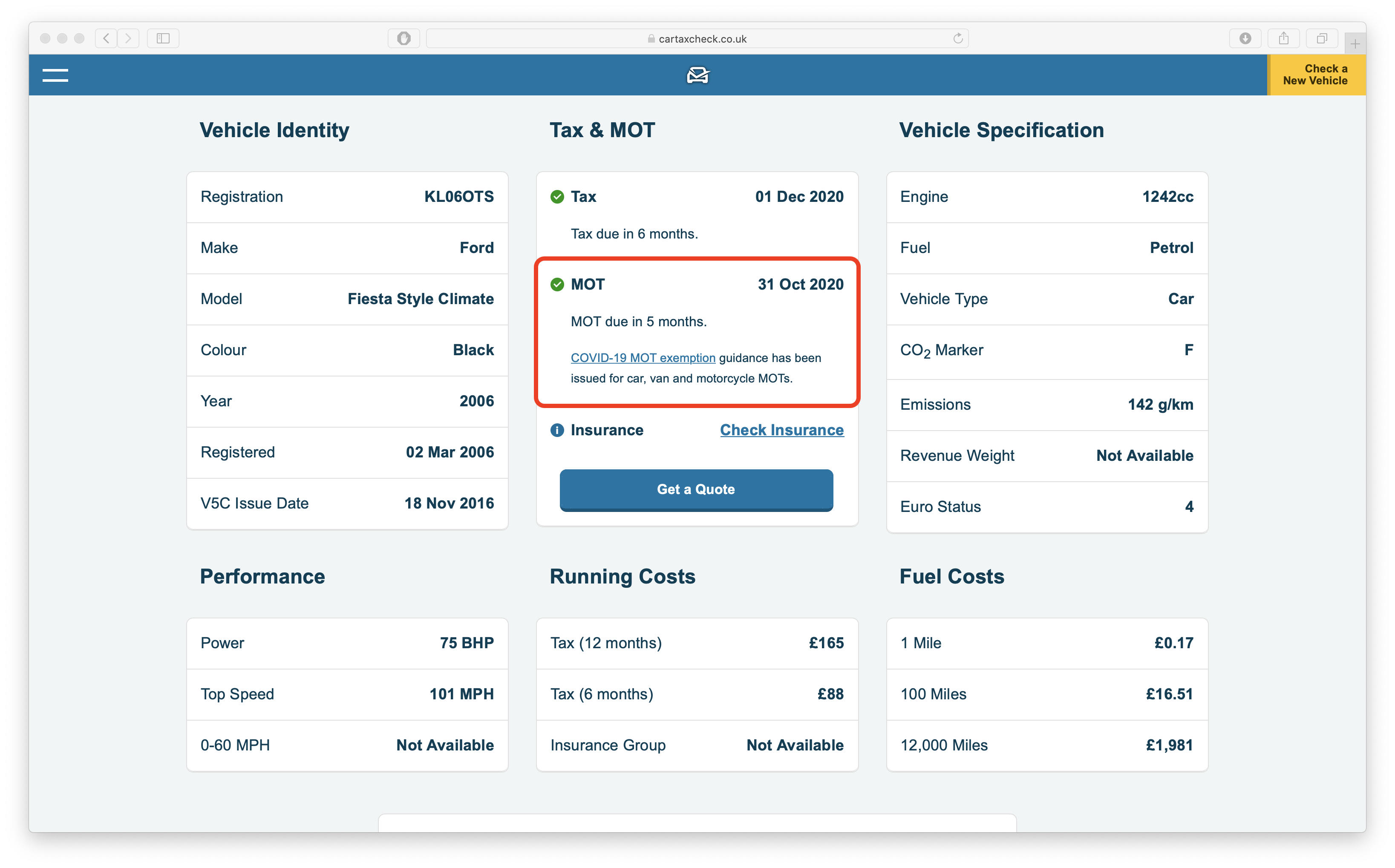The height and width of the screenshot is (868, 1395).
Task: Click Tax (12 months) value £165
Action: 827,643
